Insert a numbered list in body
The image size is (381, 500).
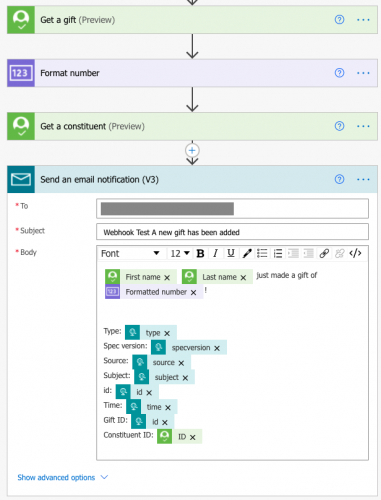click(278, 254)
